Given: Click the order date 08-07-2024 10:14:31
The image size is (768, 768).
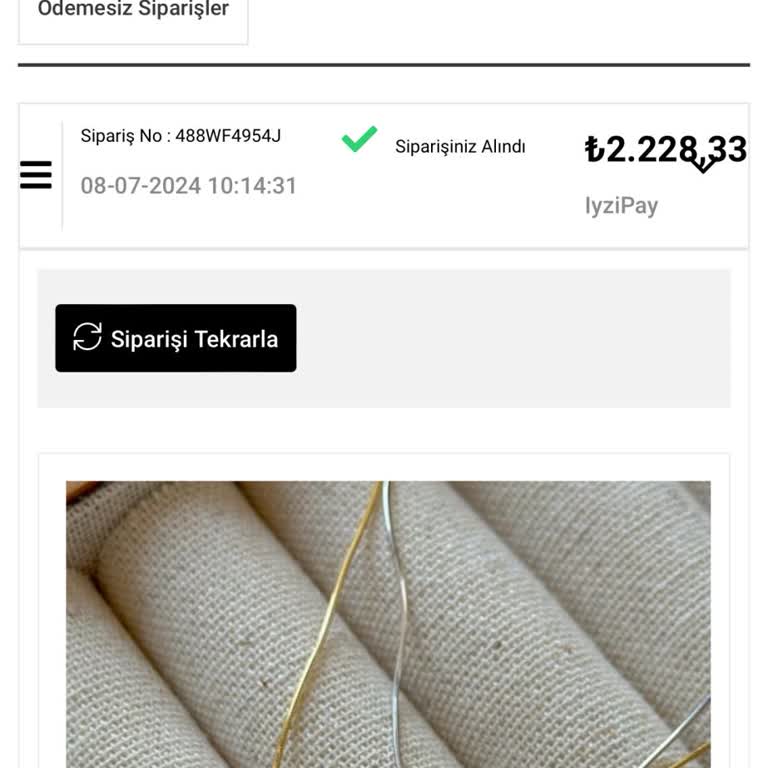Looking at the screenshot, I should [x=188, y=186].
